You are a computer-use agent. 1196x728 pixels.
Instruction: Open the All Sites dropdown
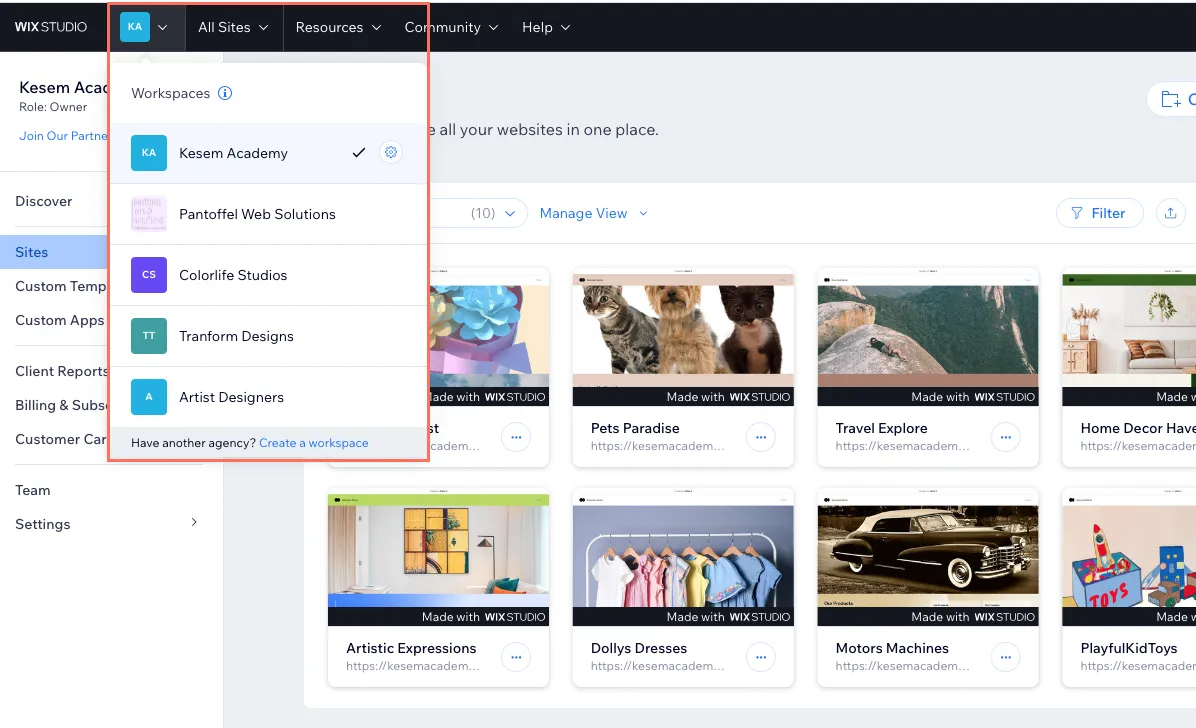(233, 27)
